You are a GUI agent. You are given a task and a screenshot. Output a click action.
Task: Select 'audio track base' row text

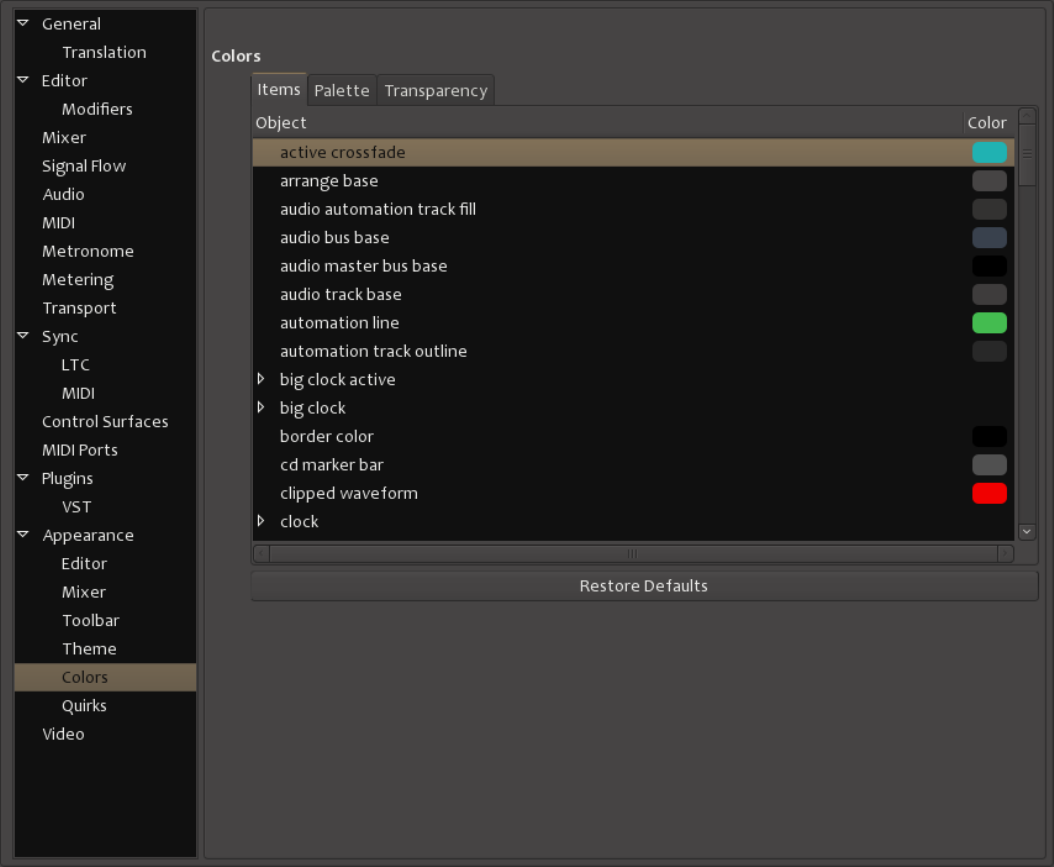pos(340,294)
